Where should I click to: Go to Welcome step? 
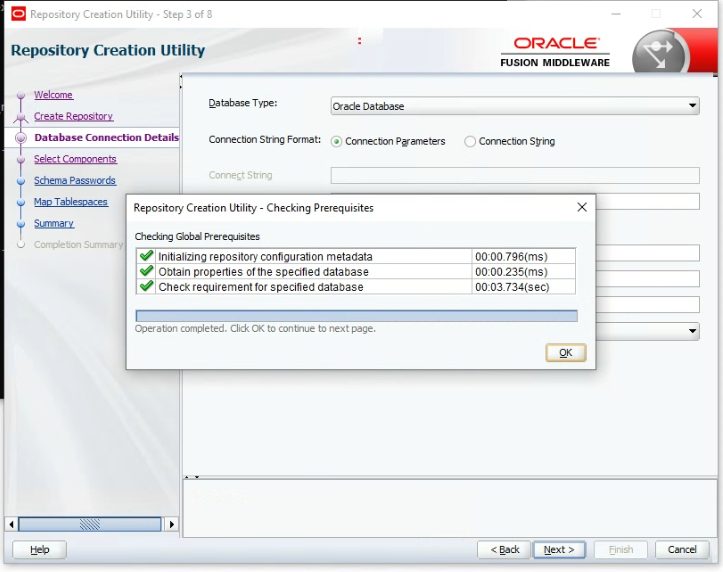[53, 94]
